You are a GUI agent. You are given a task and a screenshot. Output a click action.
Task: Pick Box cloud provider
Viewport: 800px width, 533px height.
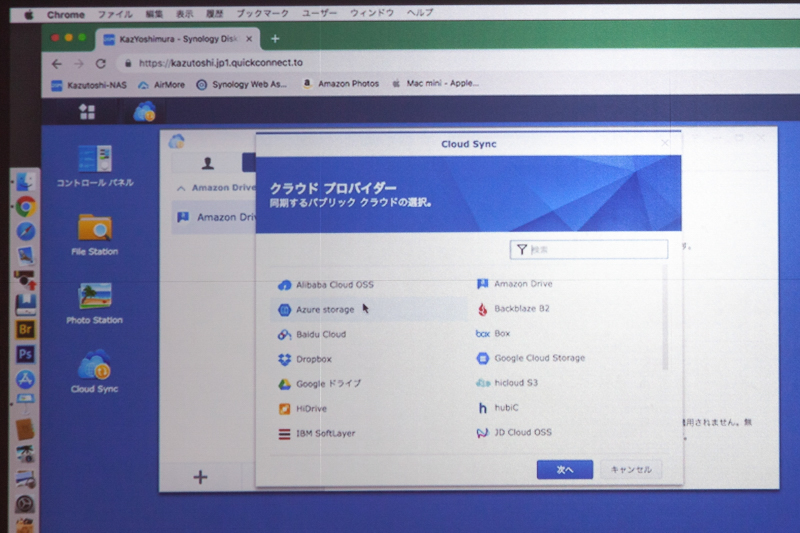click(493, 334)
